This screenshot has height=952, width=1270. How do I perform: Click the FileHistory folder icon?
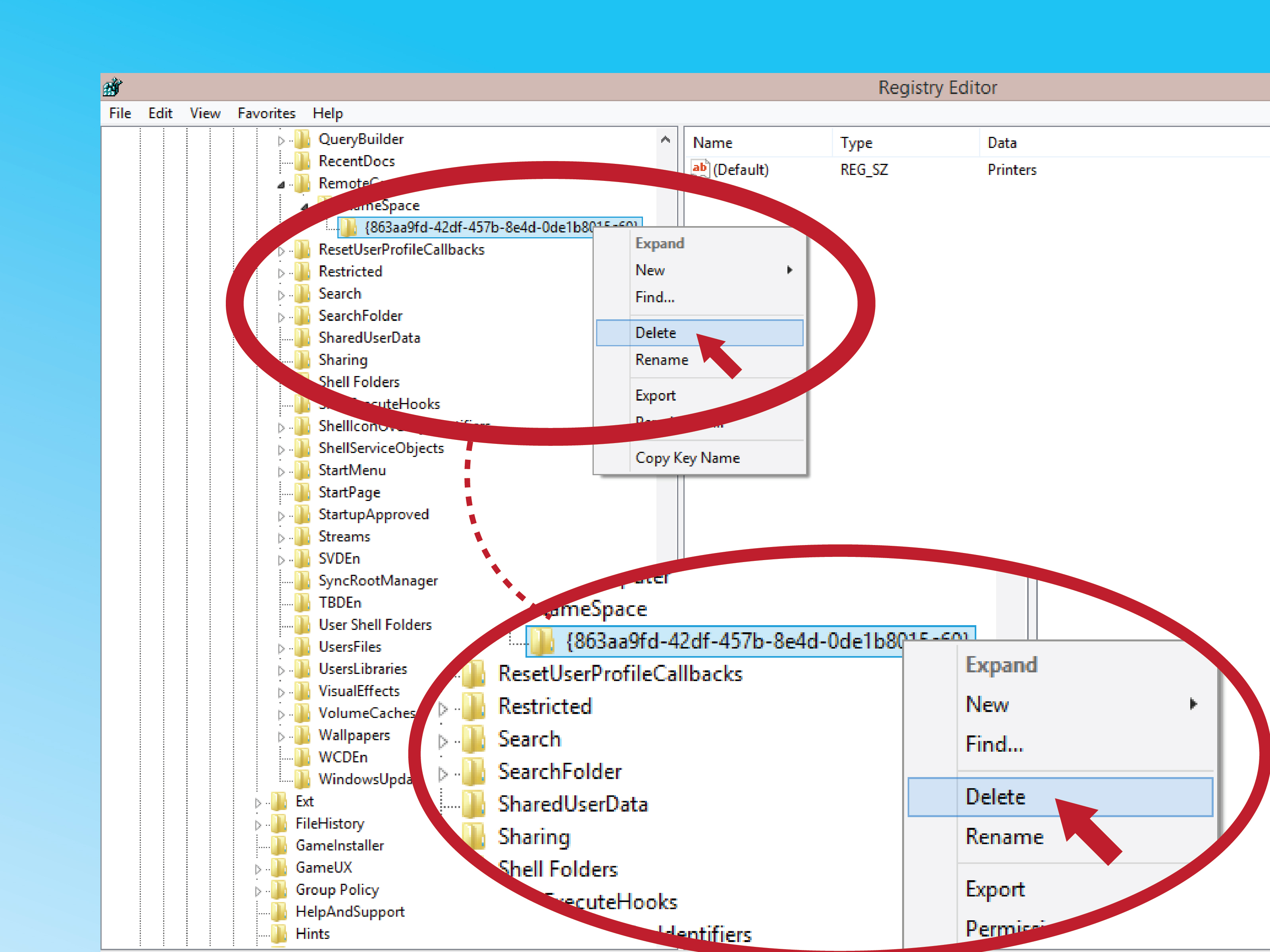[x=279, y=823]
